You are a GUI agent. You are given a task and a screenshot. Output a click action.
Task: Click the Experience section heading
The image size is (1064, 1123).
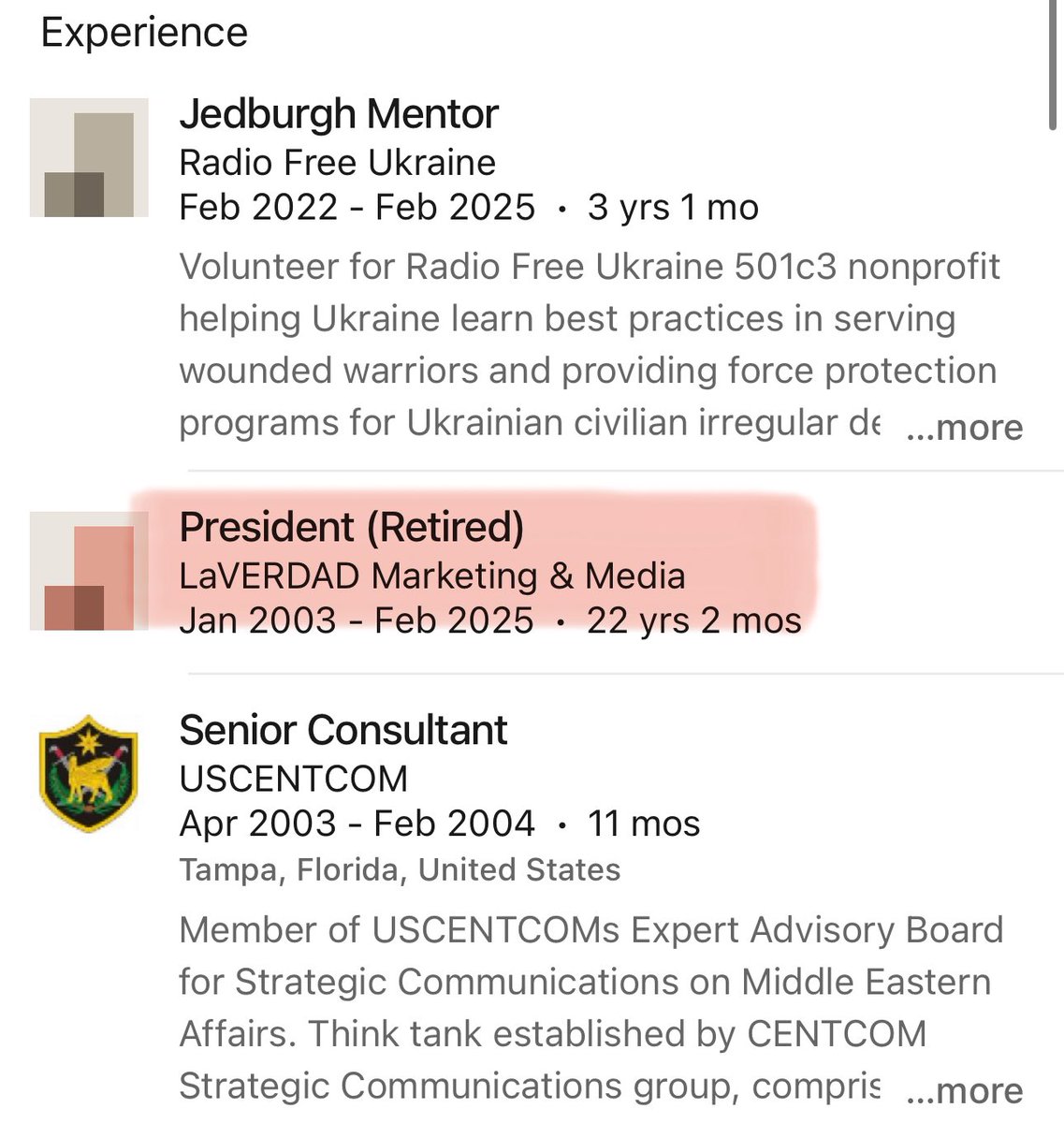pyautogui.click(x=144, y=33)
